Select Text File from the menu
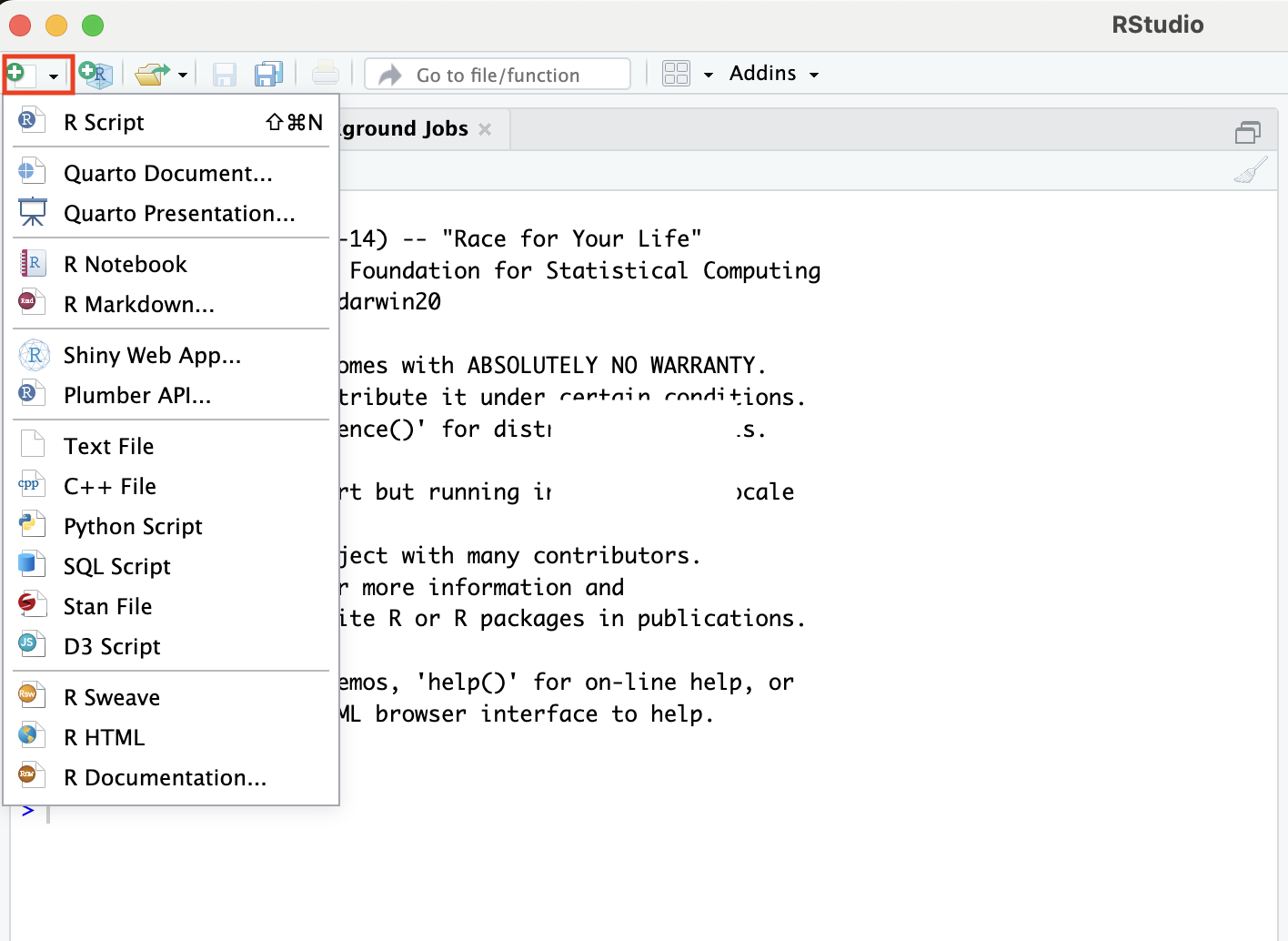Image resolution: width=1288 pixels, height=941 pixels. click(171, 446)
